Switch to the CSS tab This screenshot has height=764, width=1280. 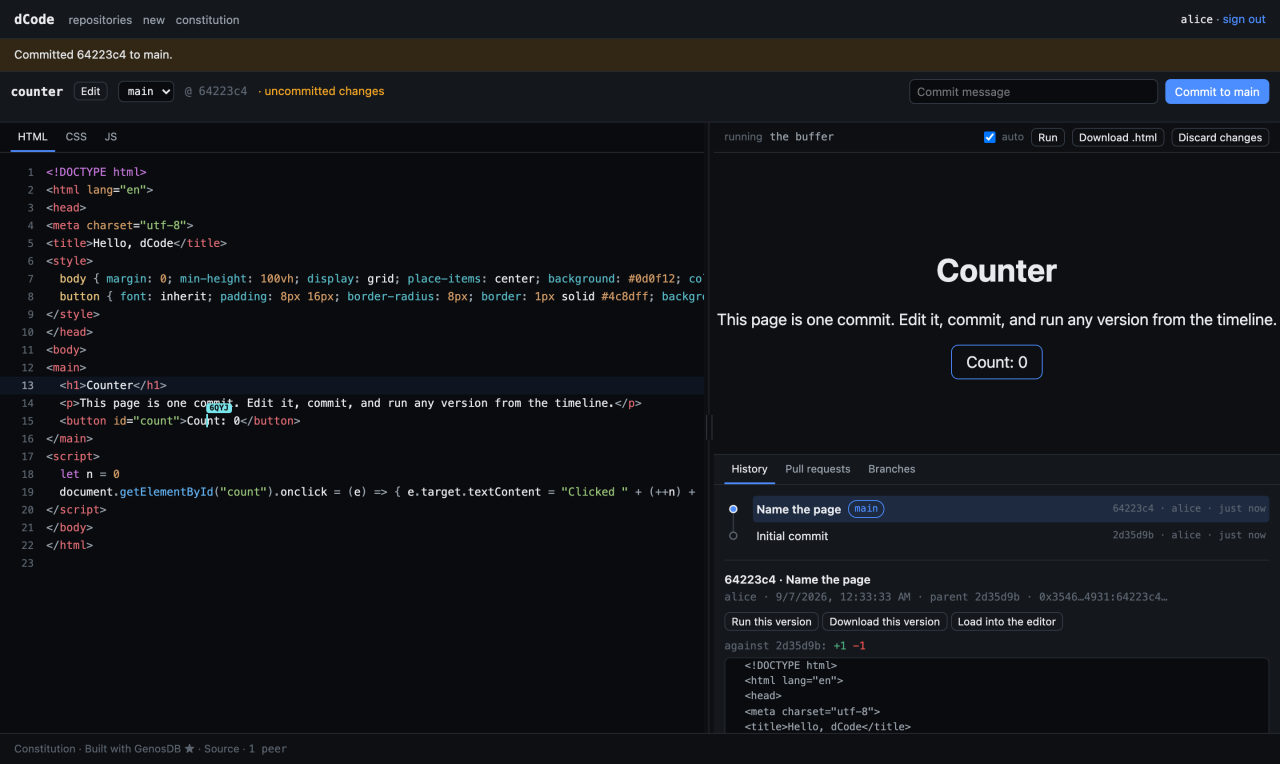(x=76, y=137)
